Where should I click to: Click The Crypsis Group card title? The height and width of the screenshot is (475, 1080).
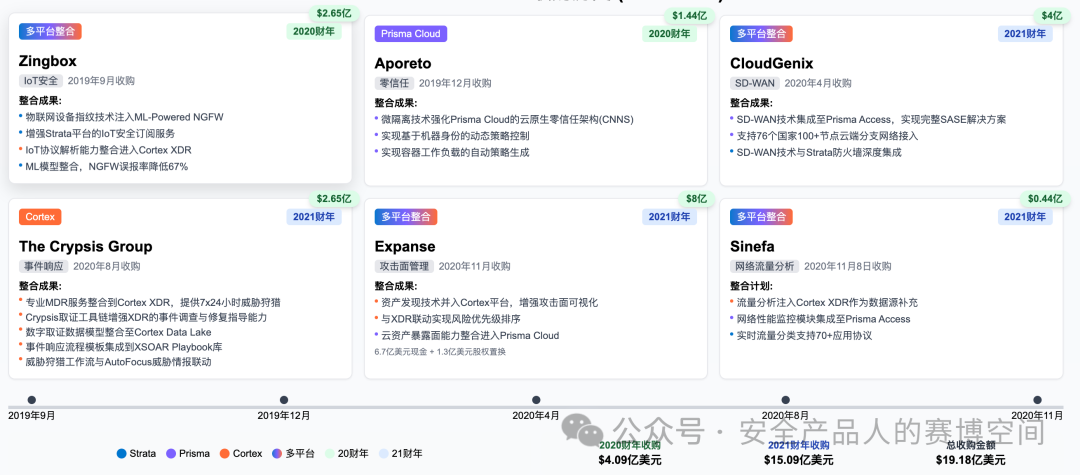[x=86, y=246]
